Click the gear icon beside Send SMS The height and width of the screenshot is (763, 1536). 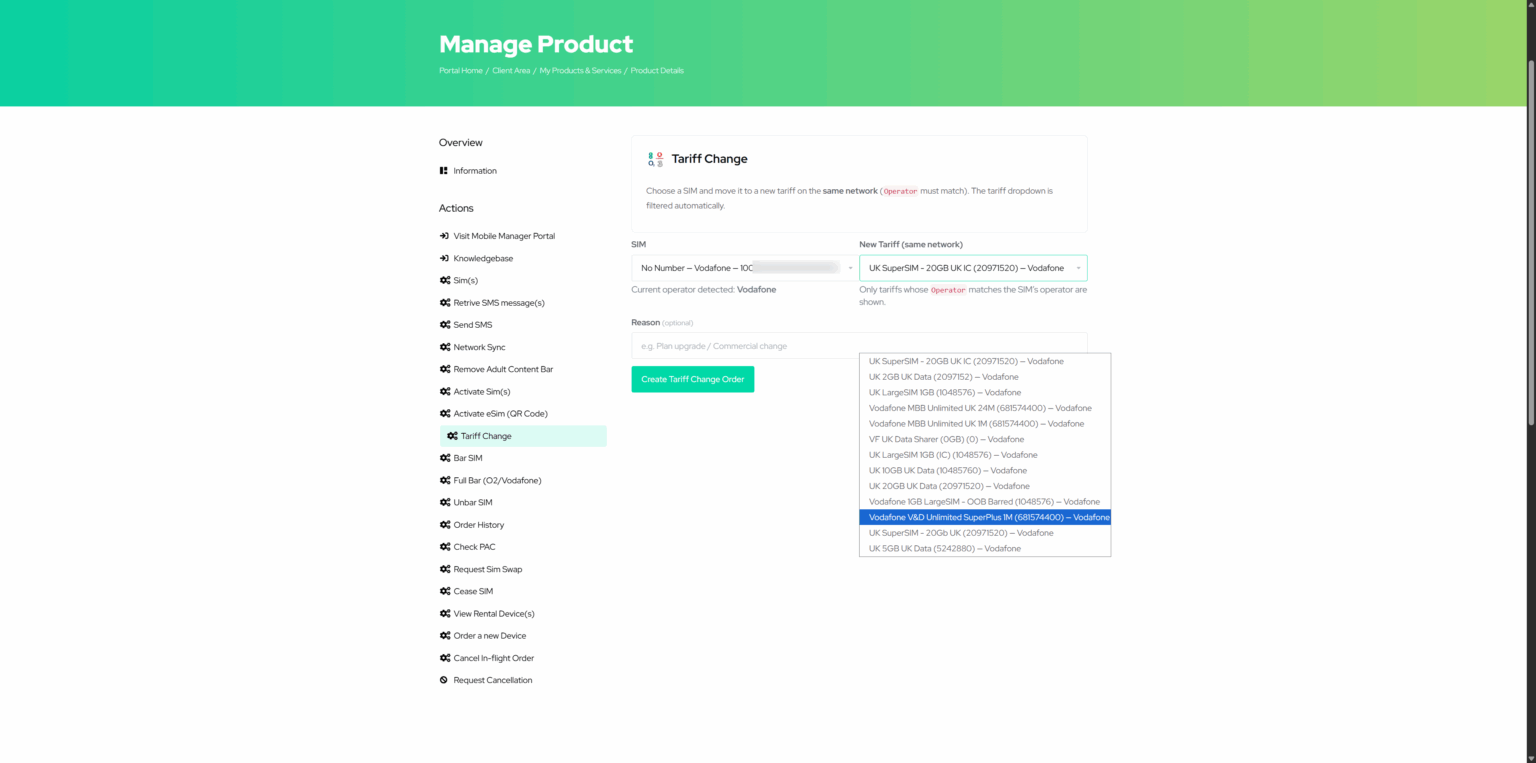point(444,324)
